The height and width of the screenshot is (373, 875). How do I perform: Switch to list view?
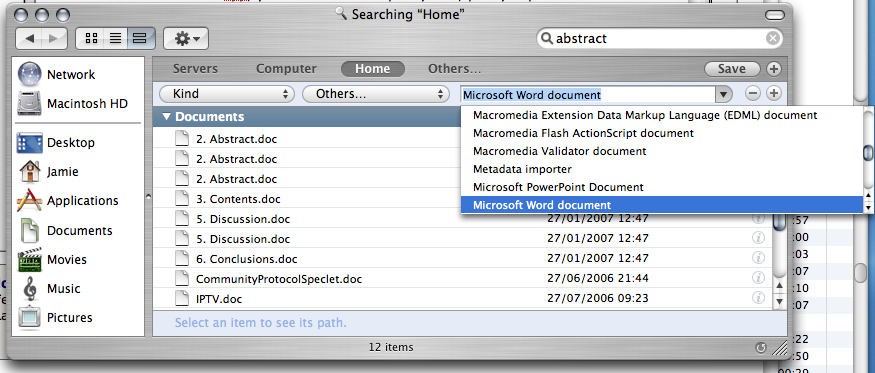point(116,39)
